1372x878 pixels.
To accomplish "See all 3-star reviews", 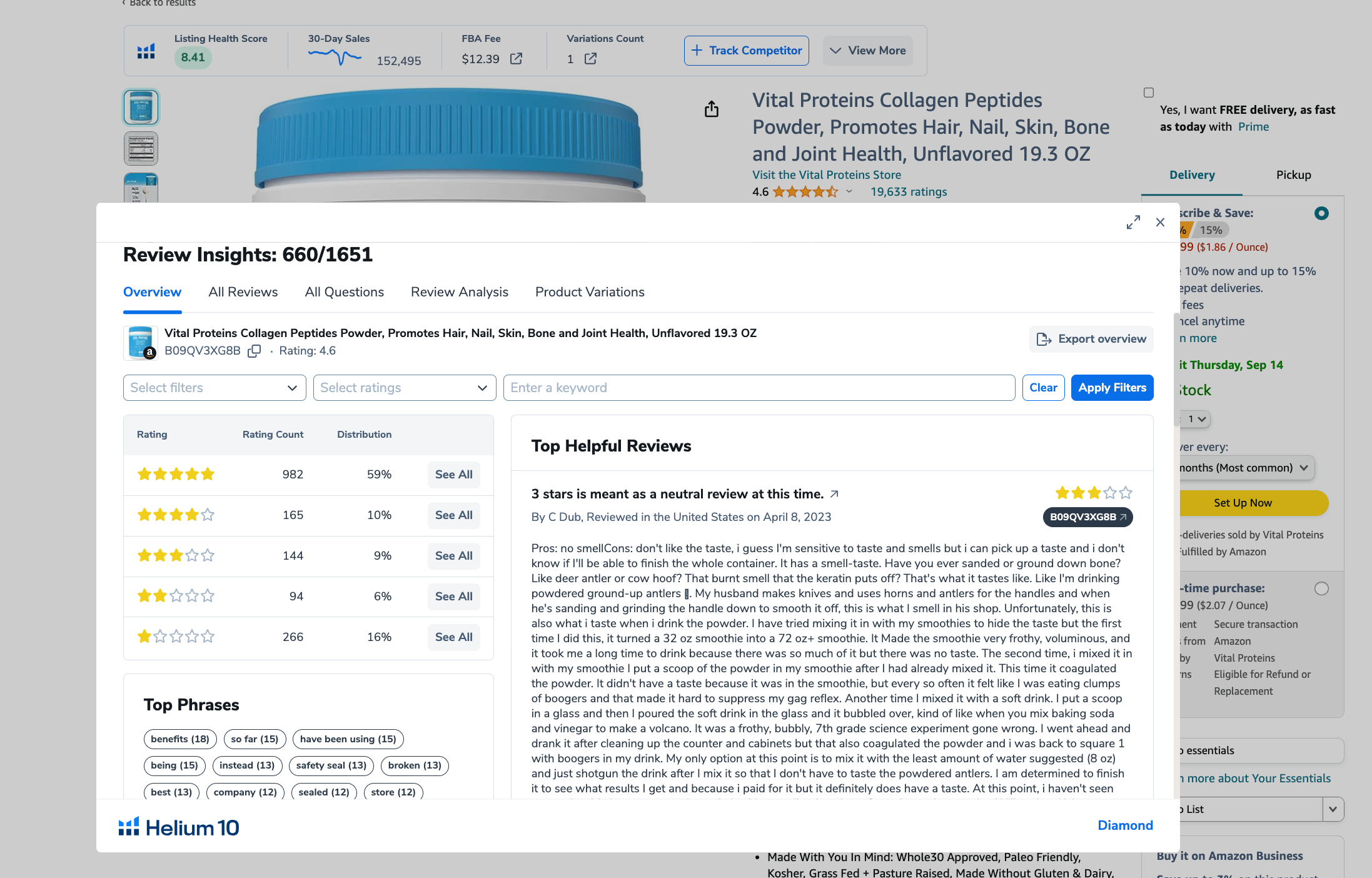I will [x=454, y=556].
